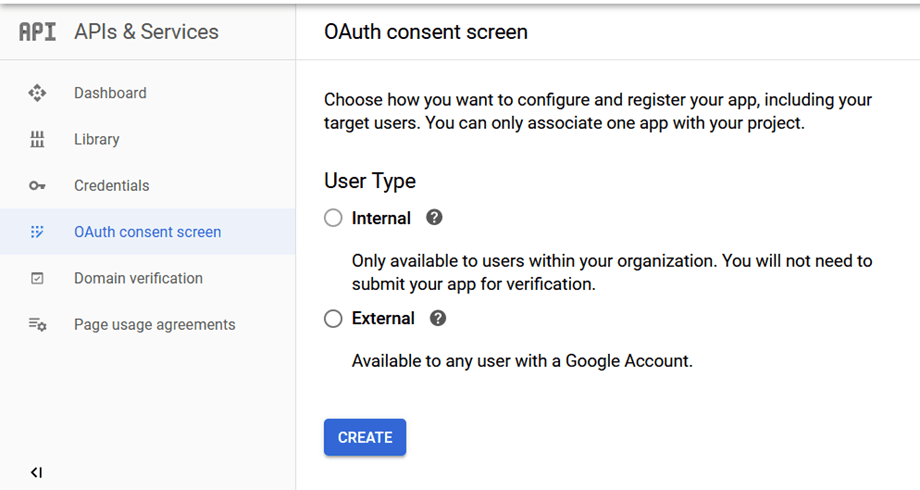
Task: Click the Dashboard sidebar icon
Action: click(x=37, y=93)
